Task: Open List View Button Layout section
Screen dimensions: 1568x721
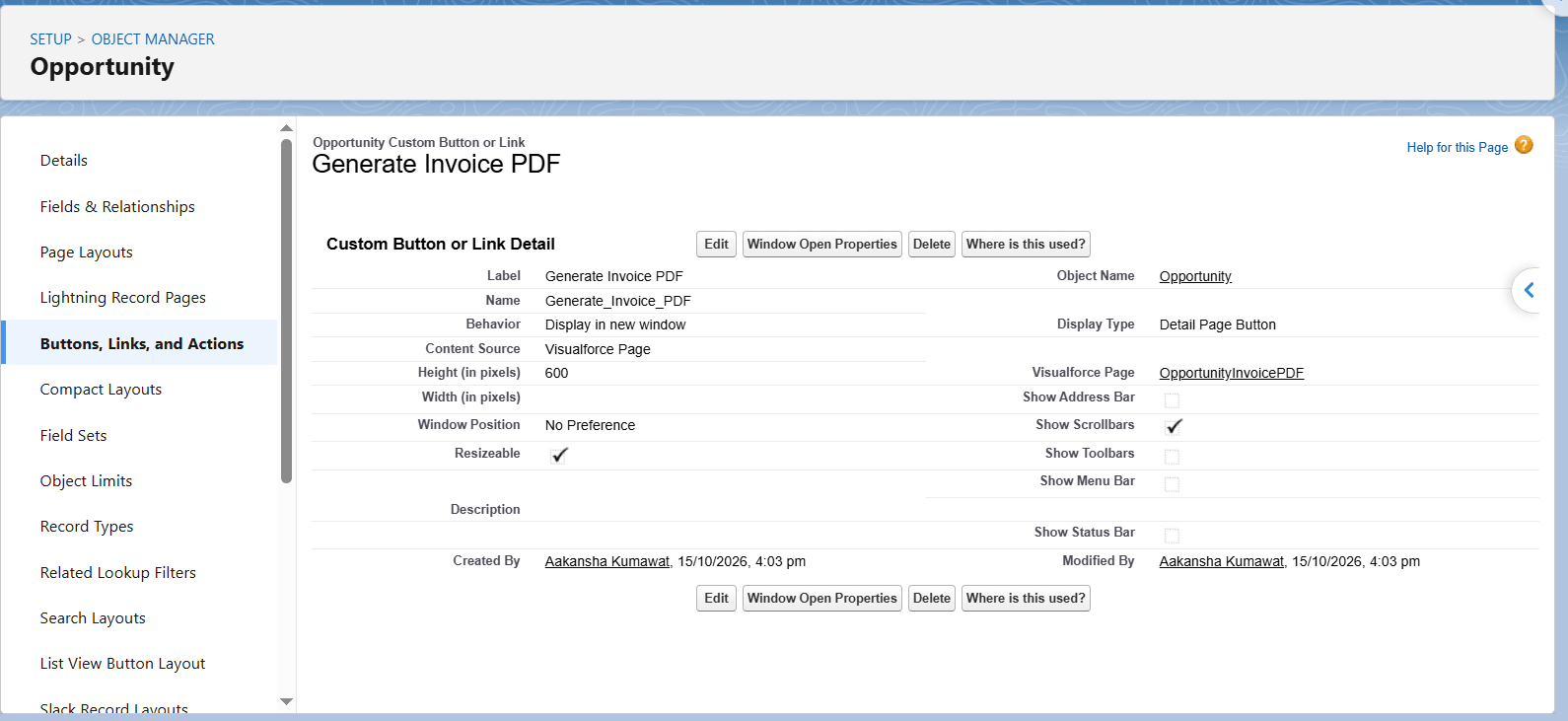Action: (x=123, y=664)
